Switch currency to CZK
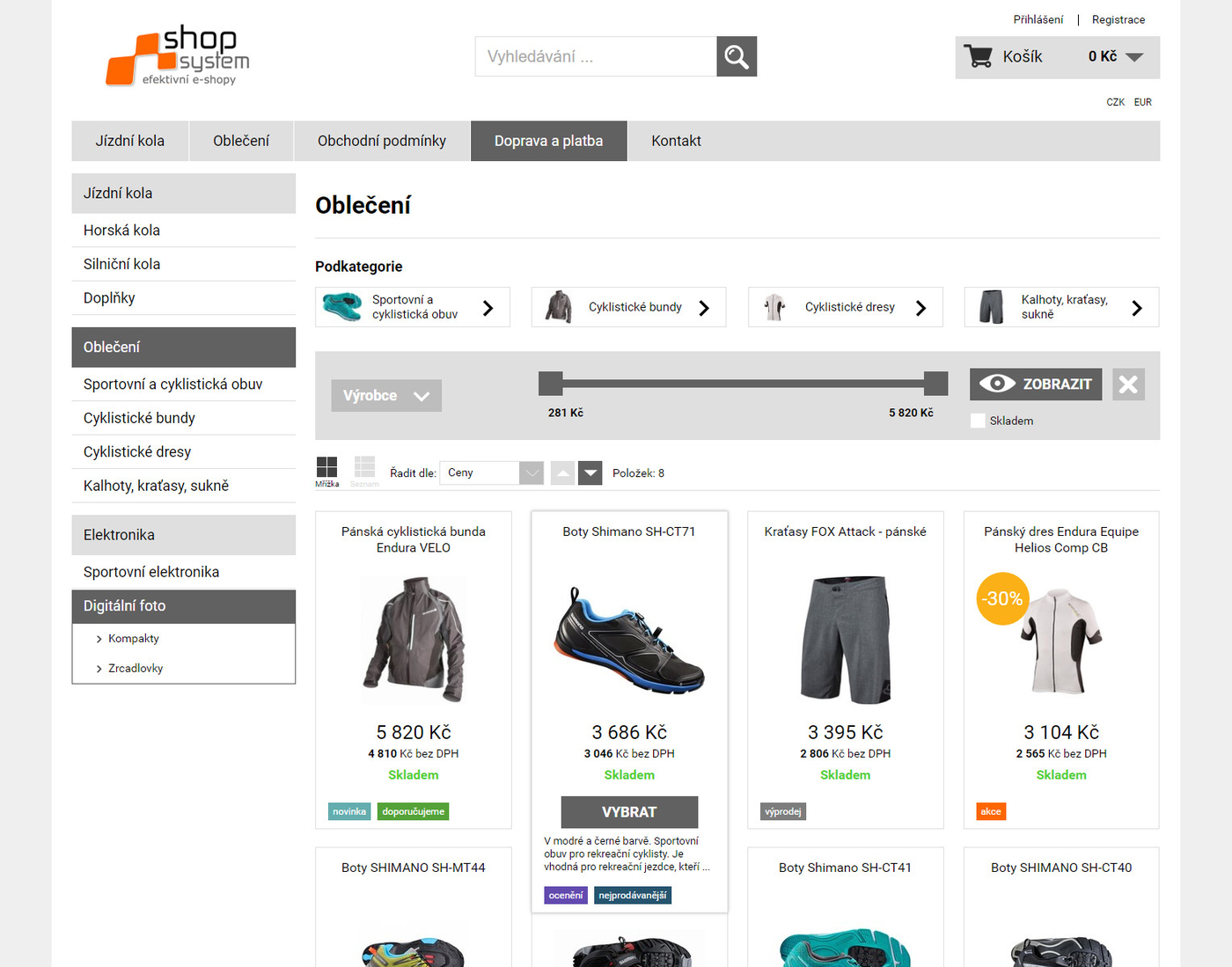1232x967 pixels. click(x=1115, y=102)
